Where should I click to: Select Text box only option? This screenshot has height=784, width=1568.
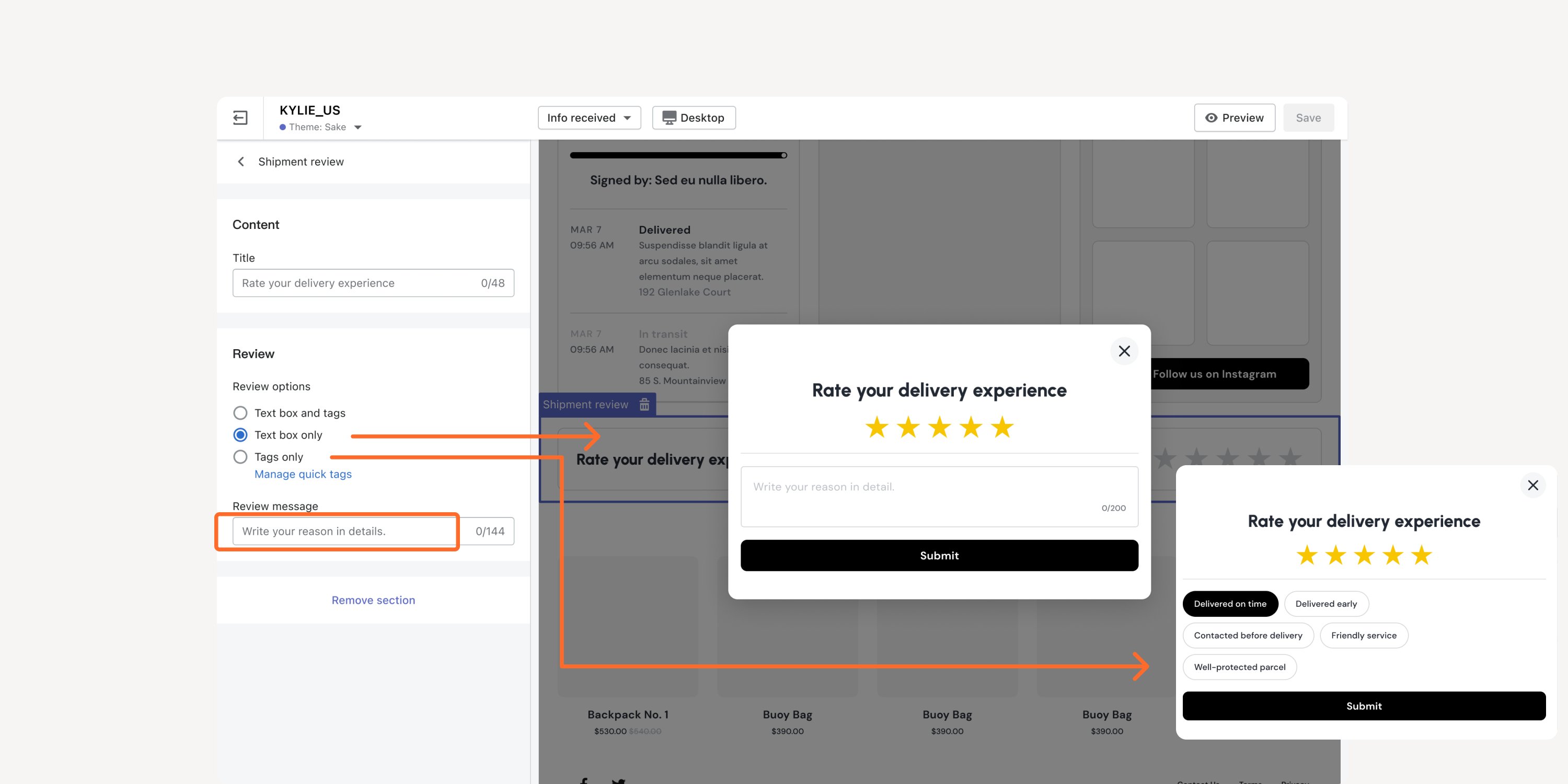[x=240, y=435]
